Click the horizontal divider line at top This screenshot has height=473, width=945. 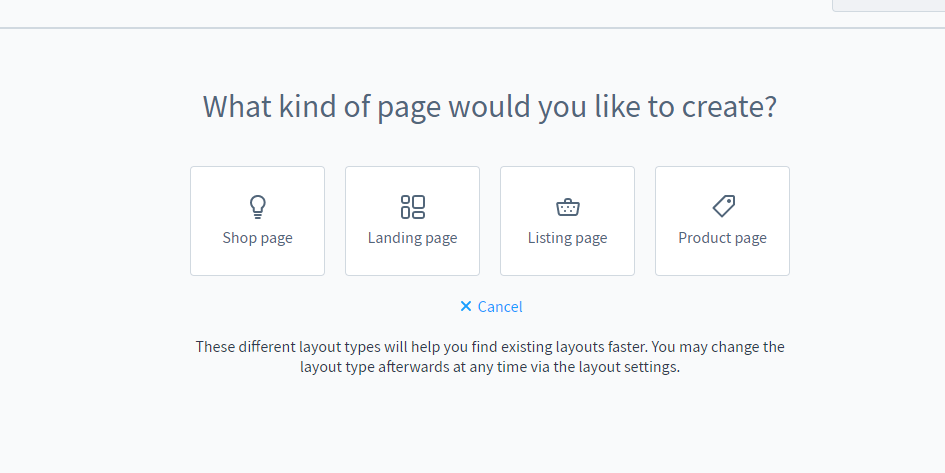tap(400, 28)
